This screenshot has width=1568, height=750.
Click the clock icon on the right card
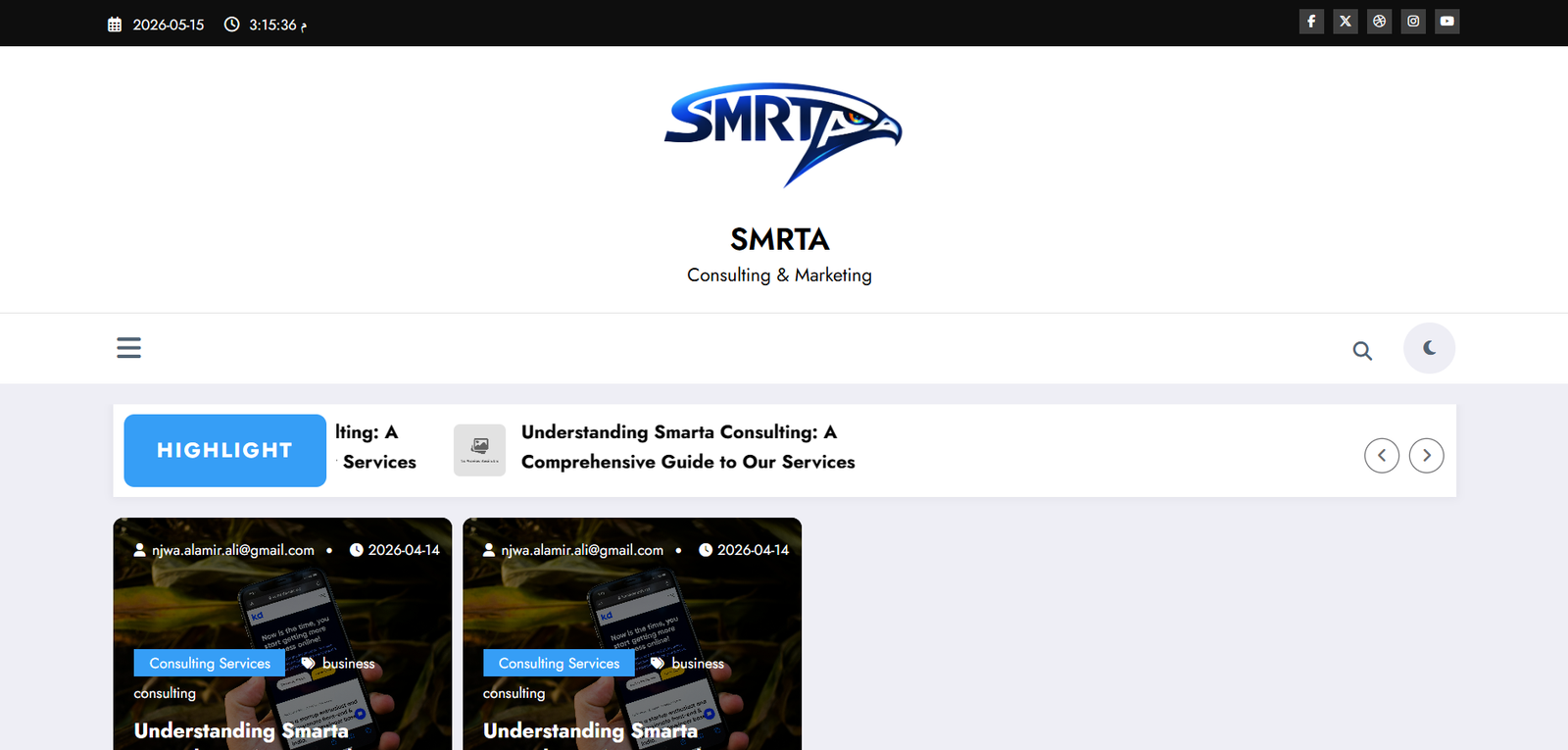tap(706, 550)
